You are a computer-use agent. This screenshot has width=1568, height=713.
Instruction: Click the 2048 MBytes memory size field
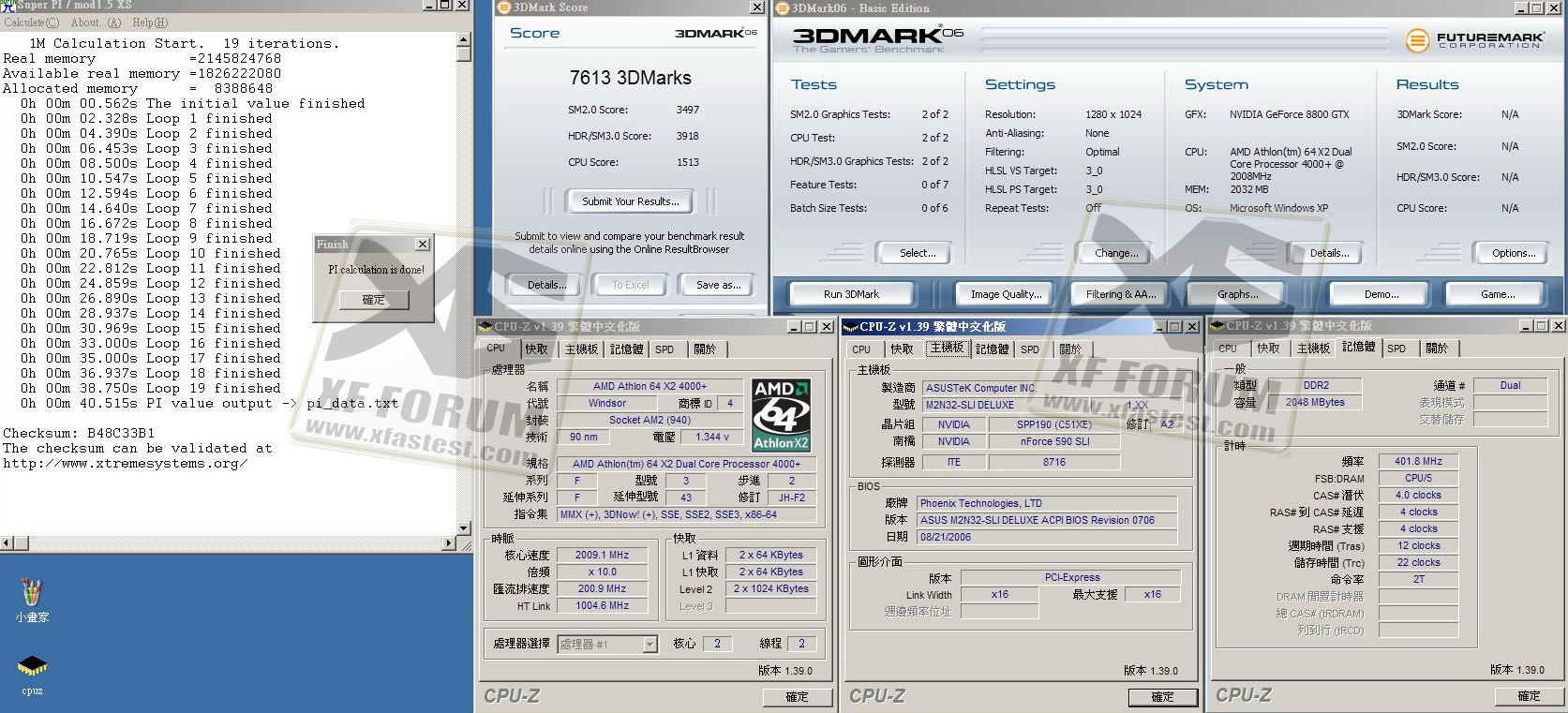point(1315,402)
